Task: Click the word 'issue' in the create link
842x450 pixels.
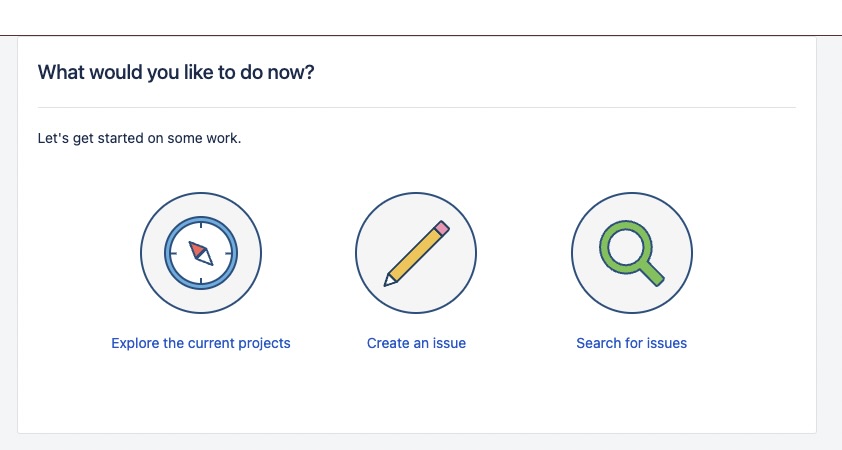Action: pos(448,343)
